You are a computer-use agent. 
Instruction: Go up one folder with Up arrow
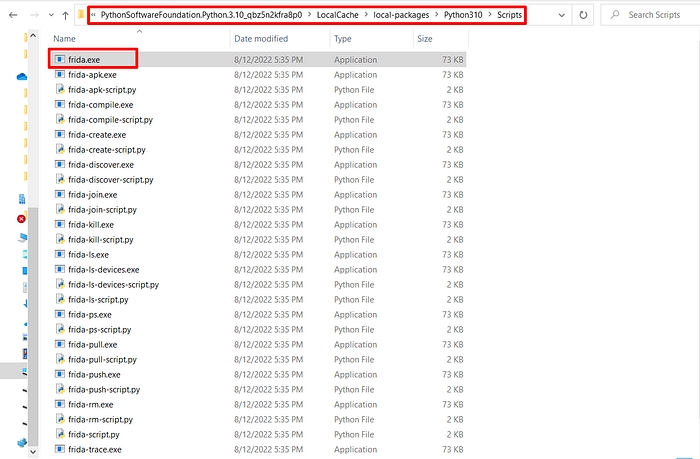tap(67, 15)
